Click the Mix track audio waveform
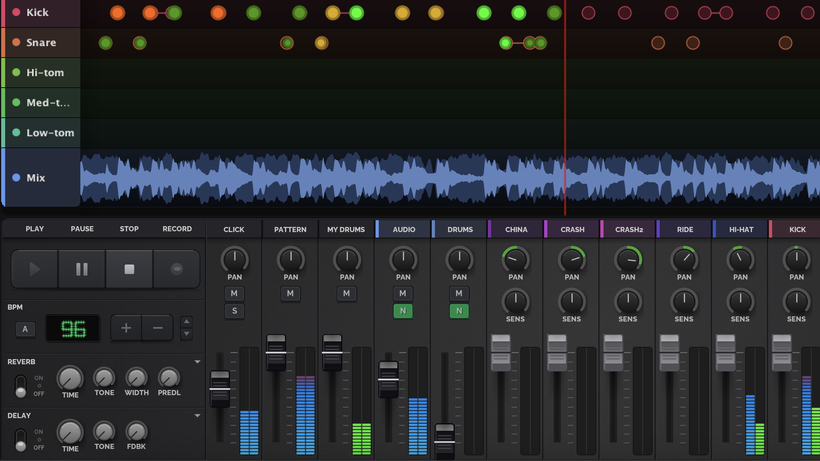This screenshot has height=461, width=820. click(450, 178)
